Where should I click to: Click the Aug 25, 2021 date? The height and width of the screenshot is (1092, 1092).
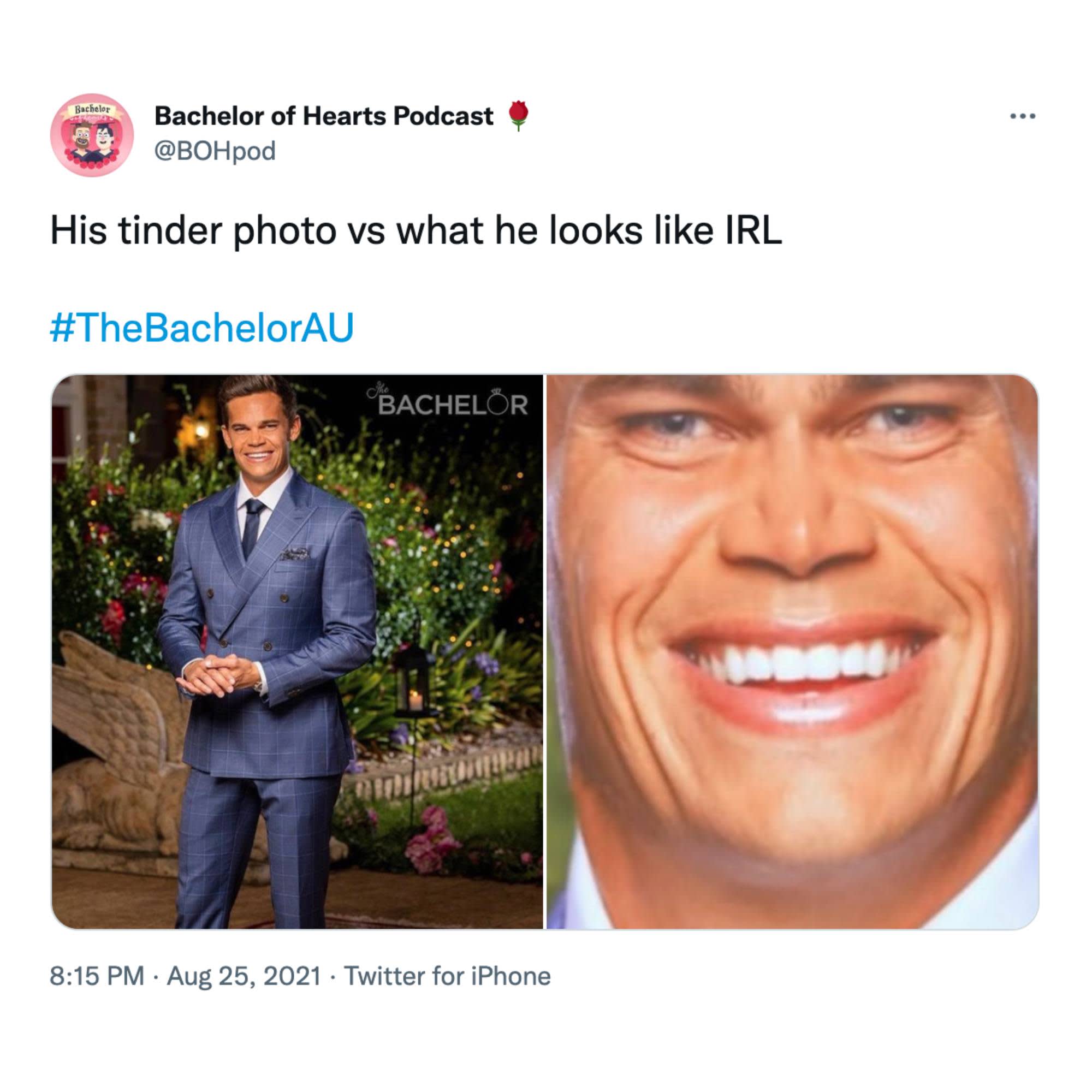click(244, 976)
